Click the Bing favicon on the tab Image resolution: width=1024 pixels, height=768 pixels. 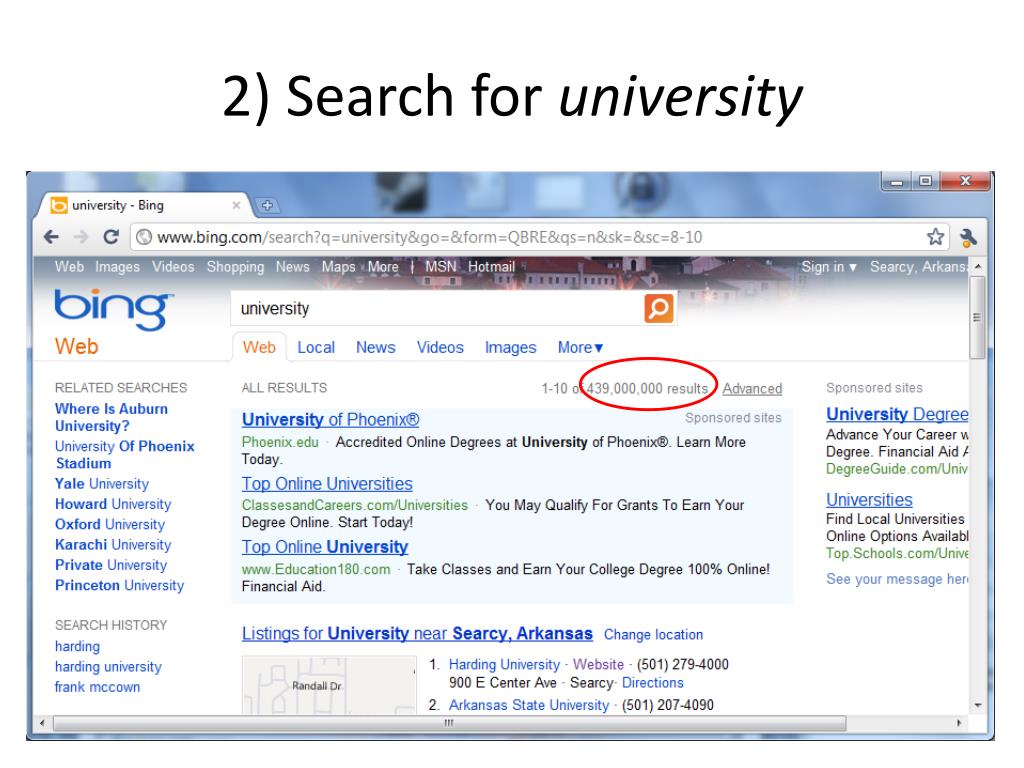(x=59, y=205)
